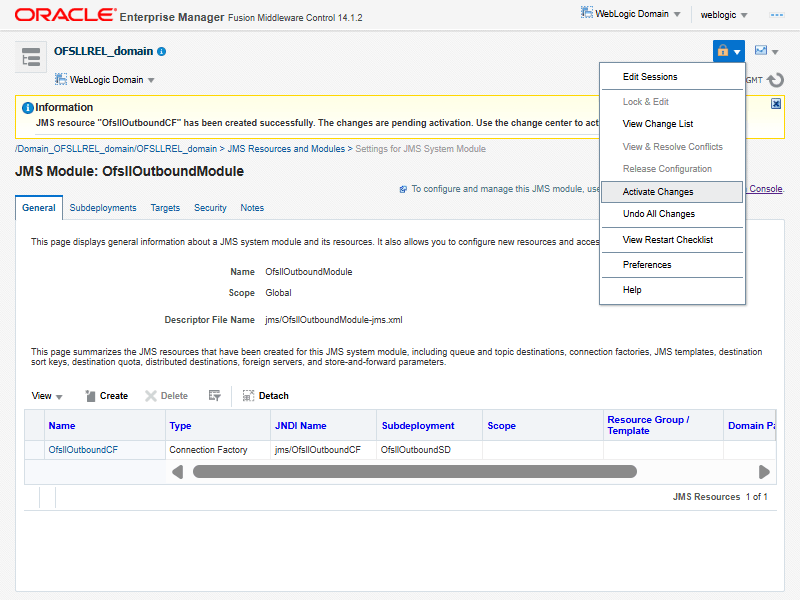Click the three-dot overflow menu in header

click(777, 15)
